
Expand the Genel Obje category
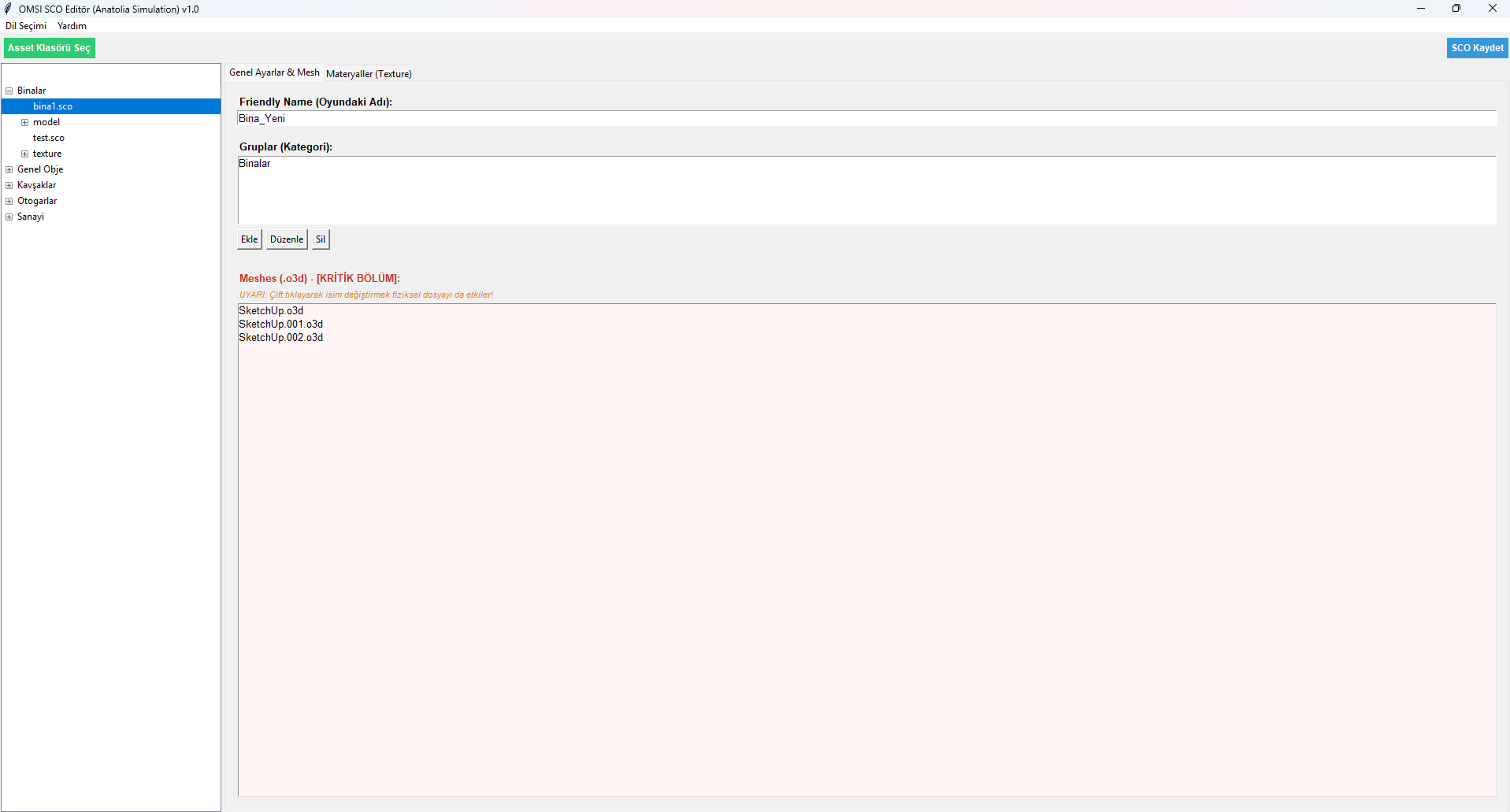click(x=9, y=169)
